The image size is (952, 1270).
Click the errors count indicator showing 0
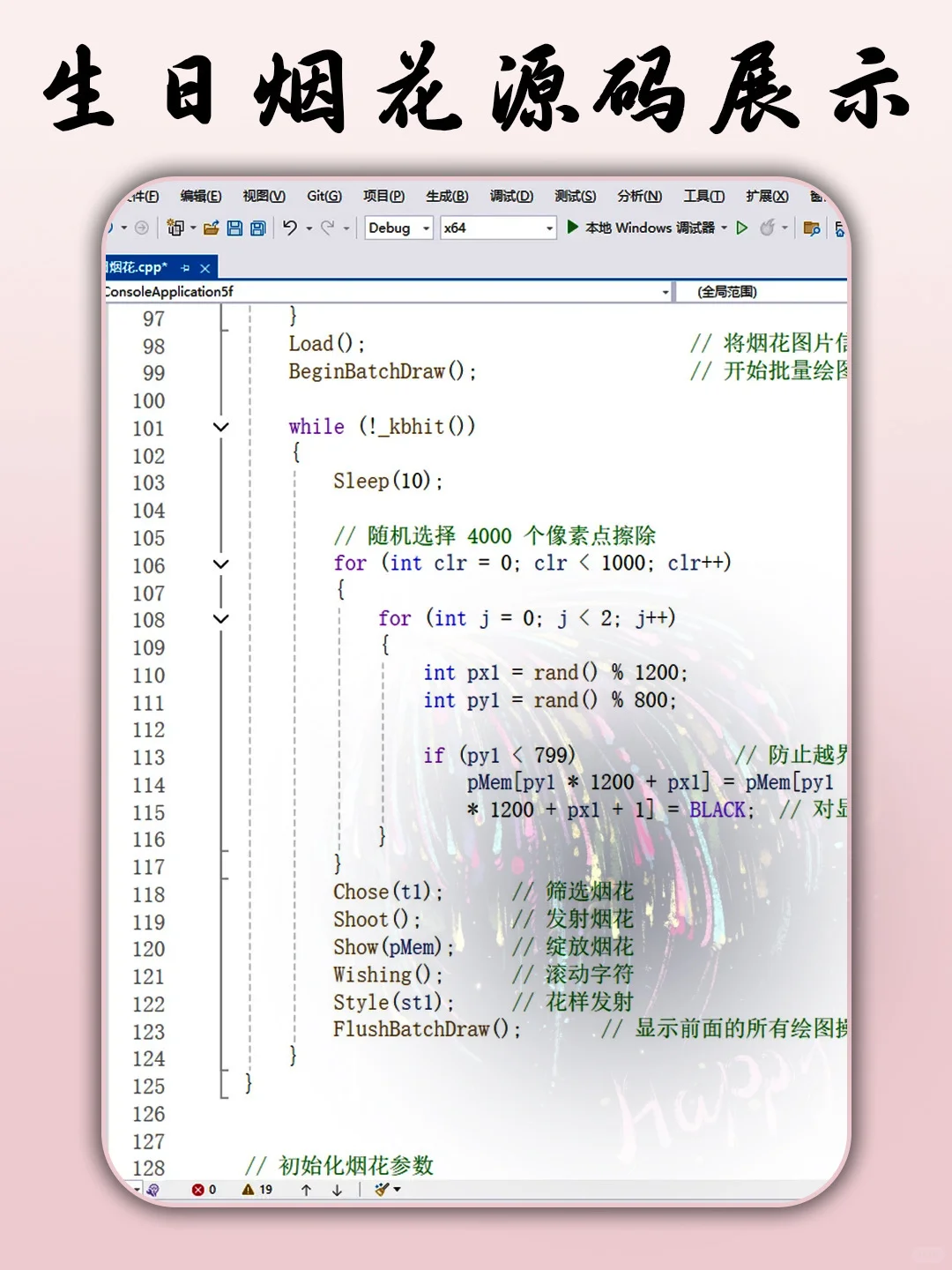click(204, 1189)
